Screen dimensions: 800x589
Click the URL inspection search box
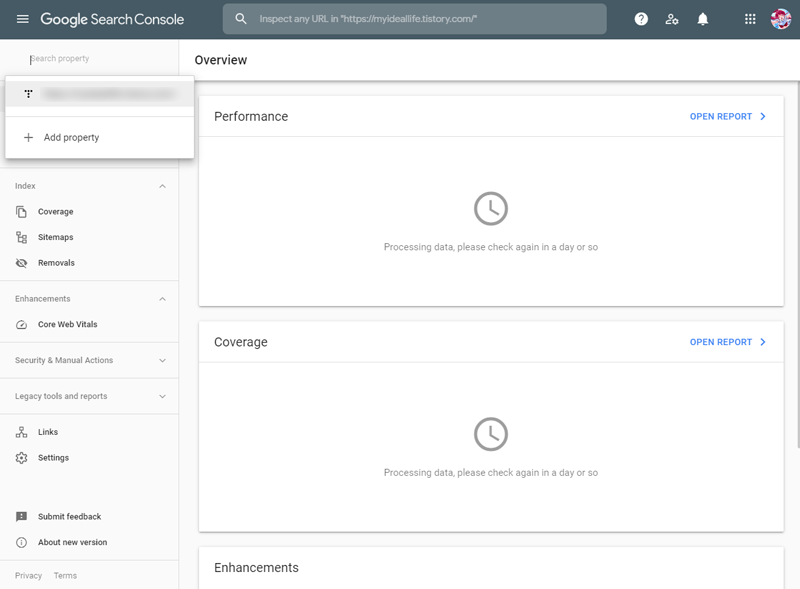click(x=414, y=19)
